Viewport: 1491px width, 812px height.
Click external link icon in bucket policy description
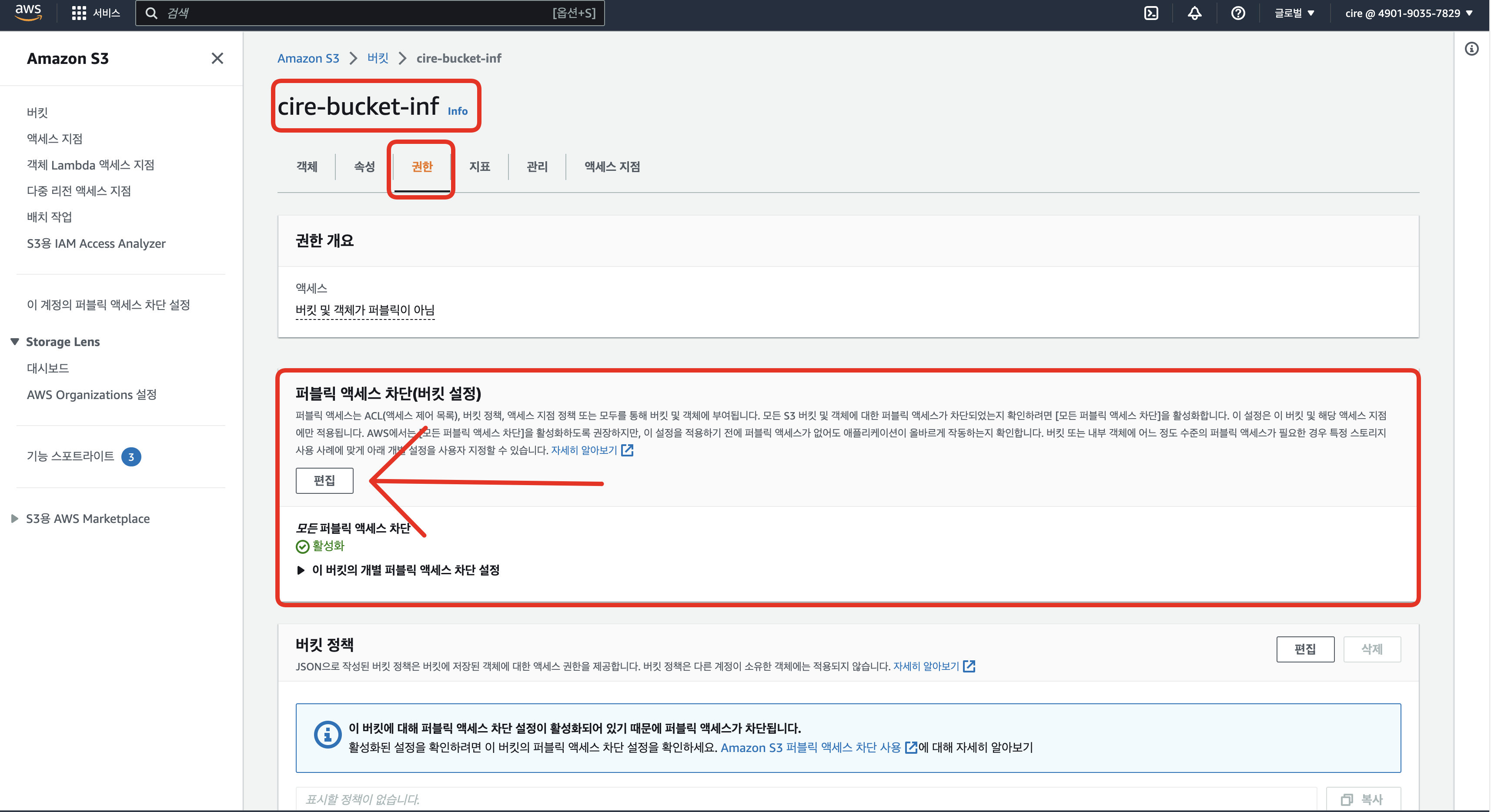(x=969, y=666)
